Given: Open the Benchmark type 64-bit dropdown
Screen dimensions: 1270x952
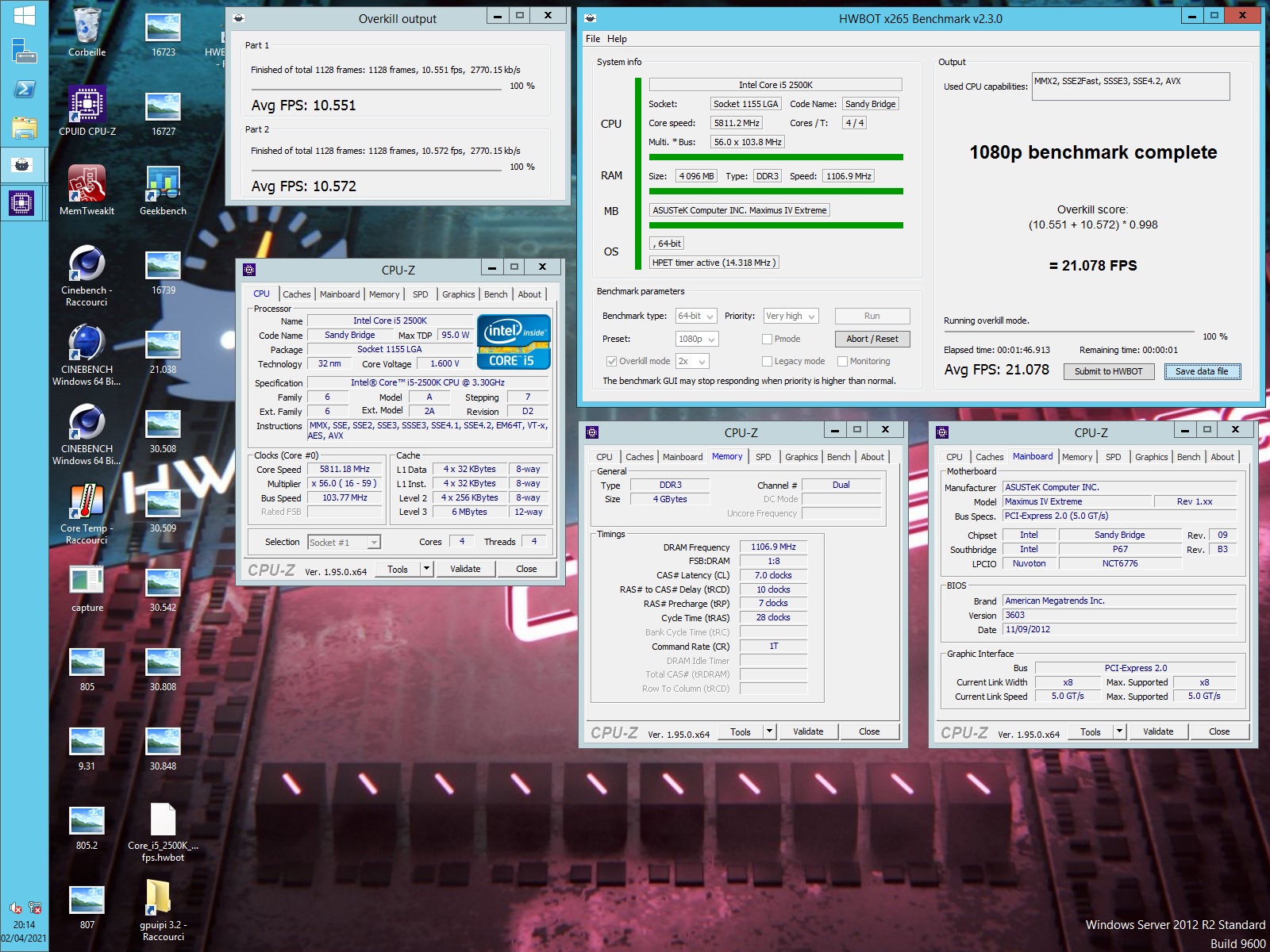Looking at the screenshot, I should pos(696,316).
